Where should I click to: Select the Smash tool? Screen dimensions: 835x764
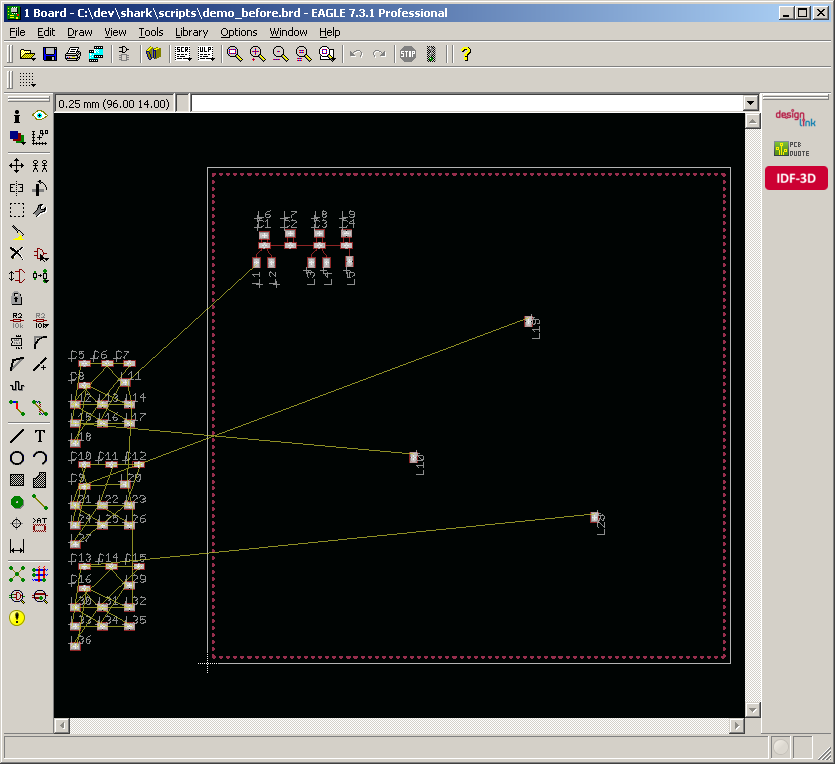[x=17, y=342]
